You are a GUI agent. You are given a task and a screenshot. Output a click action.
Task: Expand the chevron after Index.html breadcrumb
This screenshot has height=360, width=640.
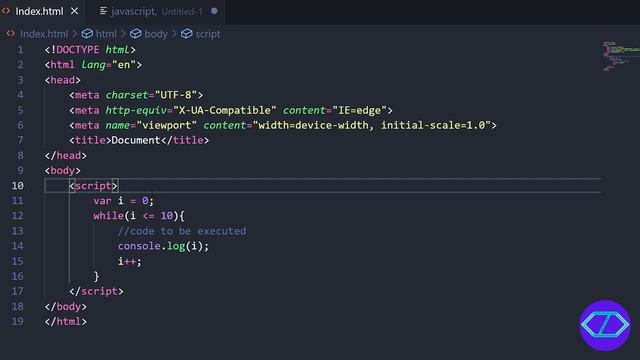[x=75, y=34]
